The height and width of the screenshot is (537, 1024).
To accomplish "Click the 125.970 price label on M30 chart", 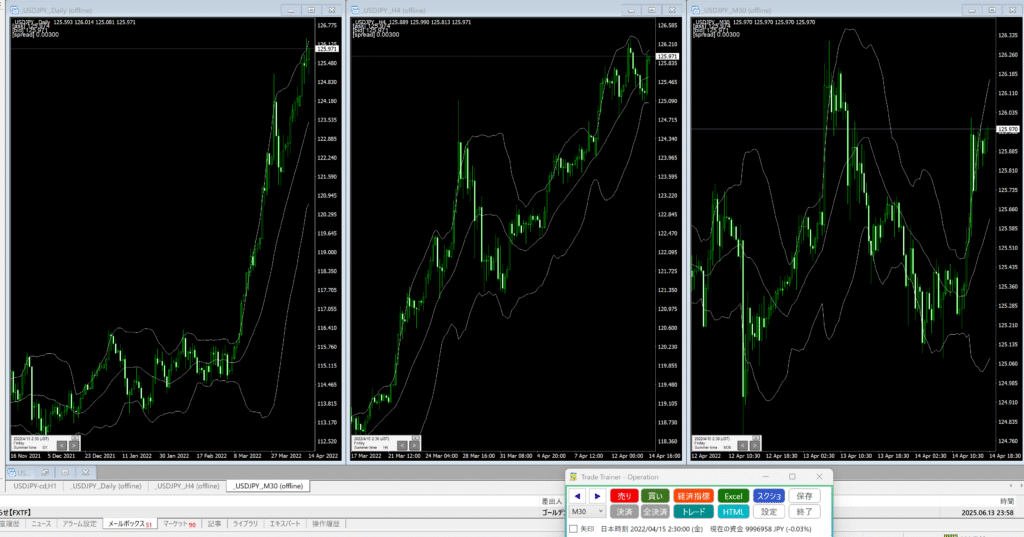I will 1008,129.
